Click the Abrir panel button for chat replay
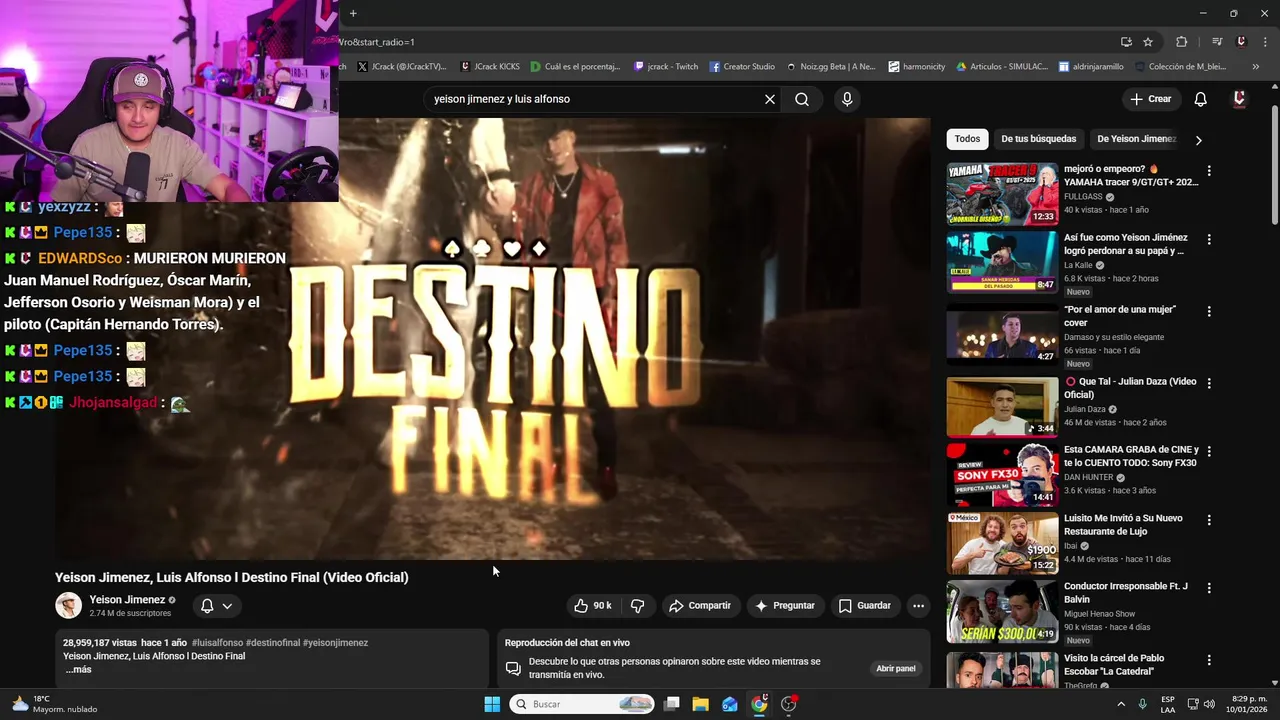 click(896, 668)
